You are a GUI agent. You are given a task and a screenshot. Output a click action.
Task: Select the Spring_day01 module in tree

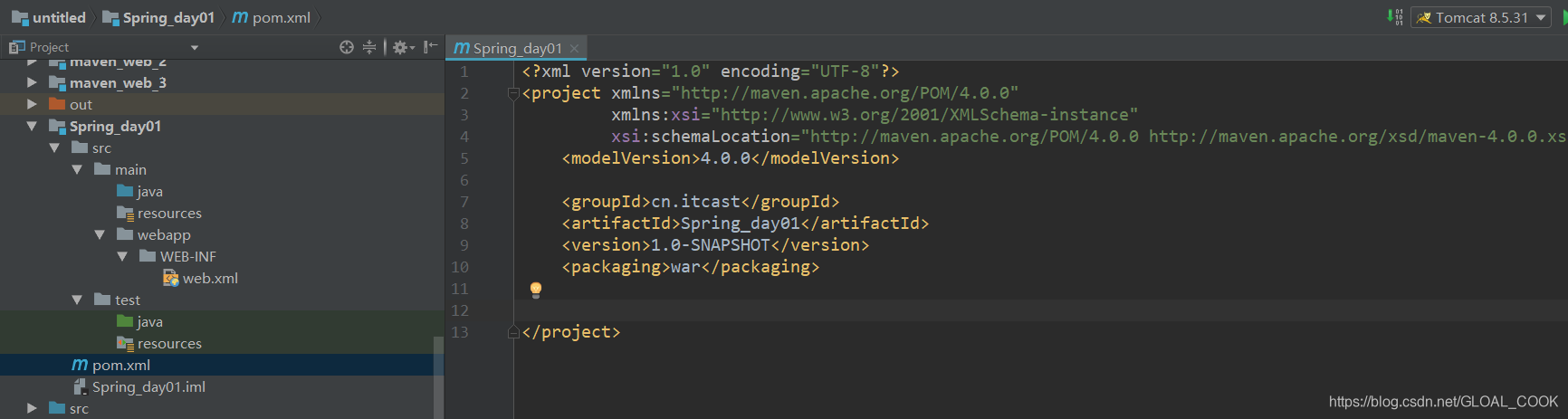pyautogui.click(x=222, y=126)
